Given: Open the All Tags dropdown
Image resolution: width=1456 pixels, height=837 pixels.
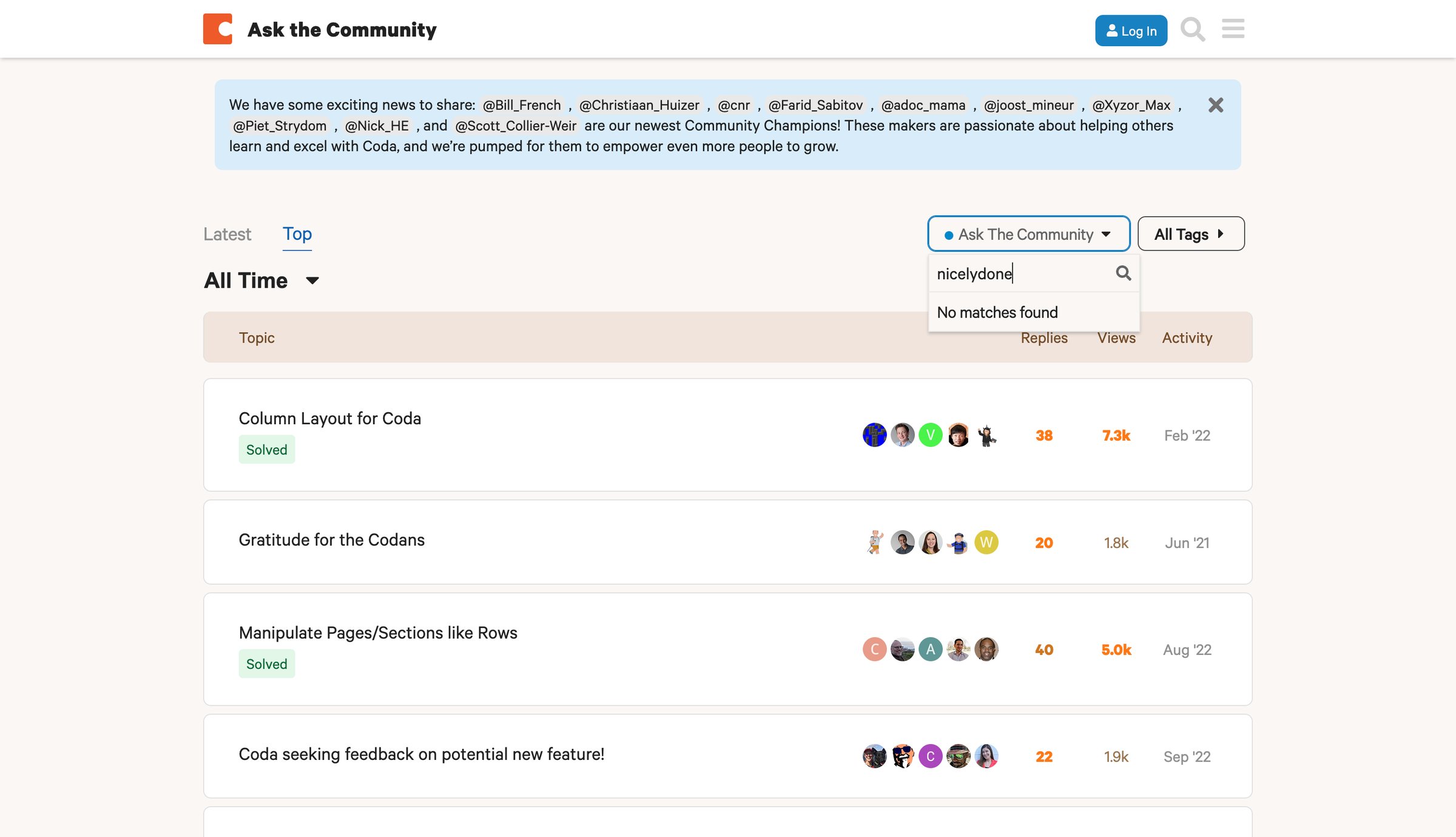Looking at the screenshot, I should 1191,234.
